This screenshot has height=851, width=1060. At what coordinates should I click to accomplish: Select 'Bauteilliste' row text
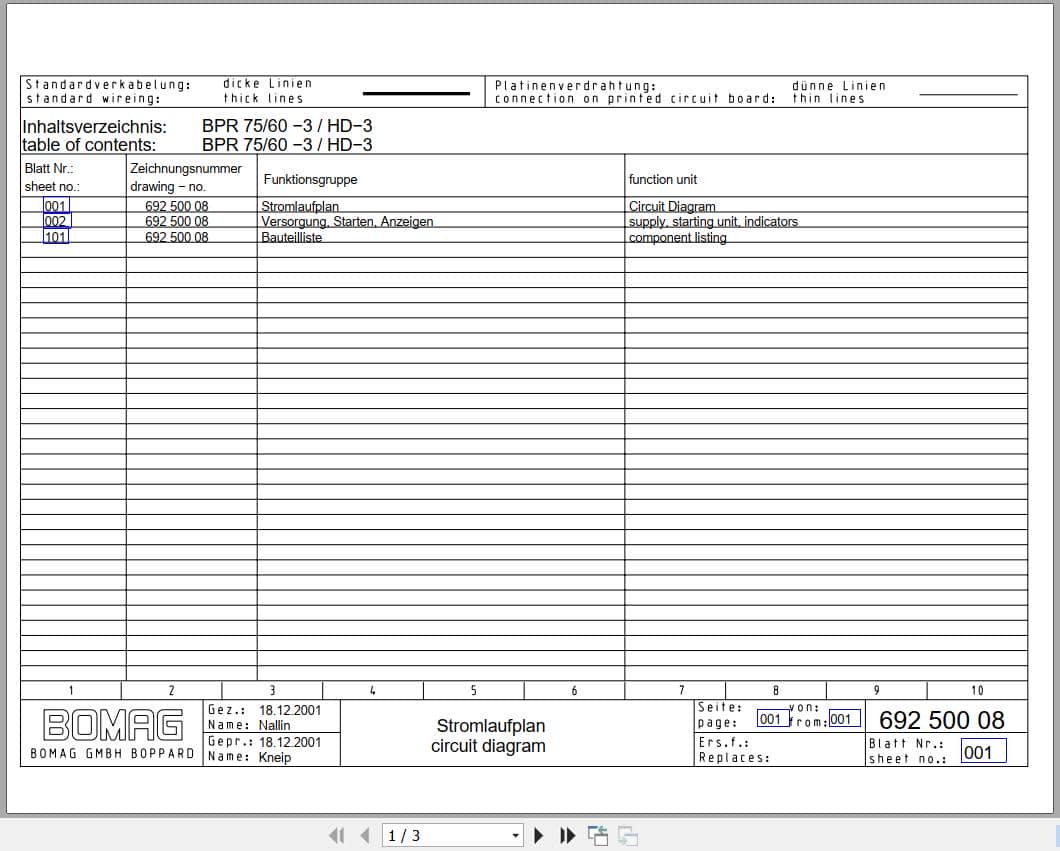click(x=291, y=237)
